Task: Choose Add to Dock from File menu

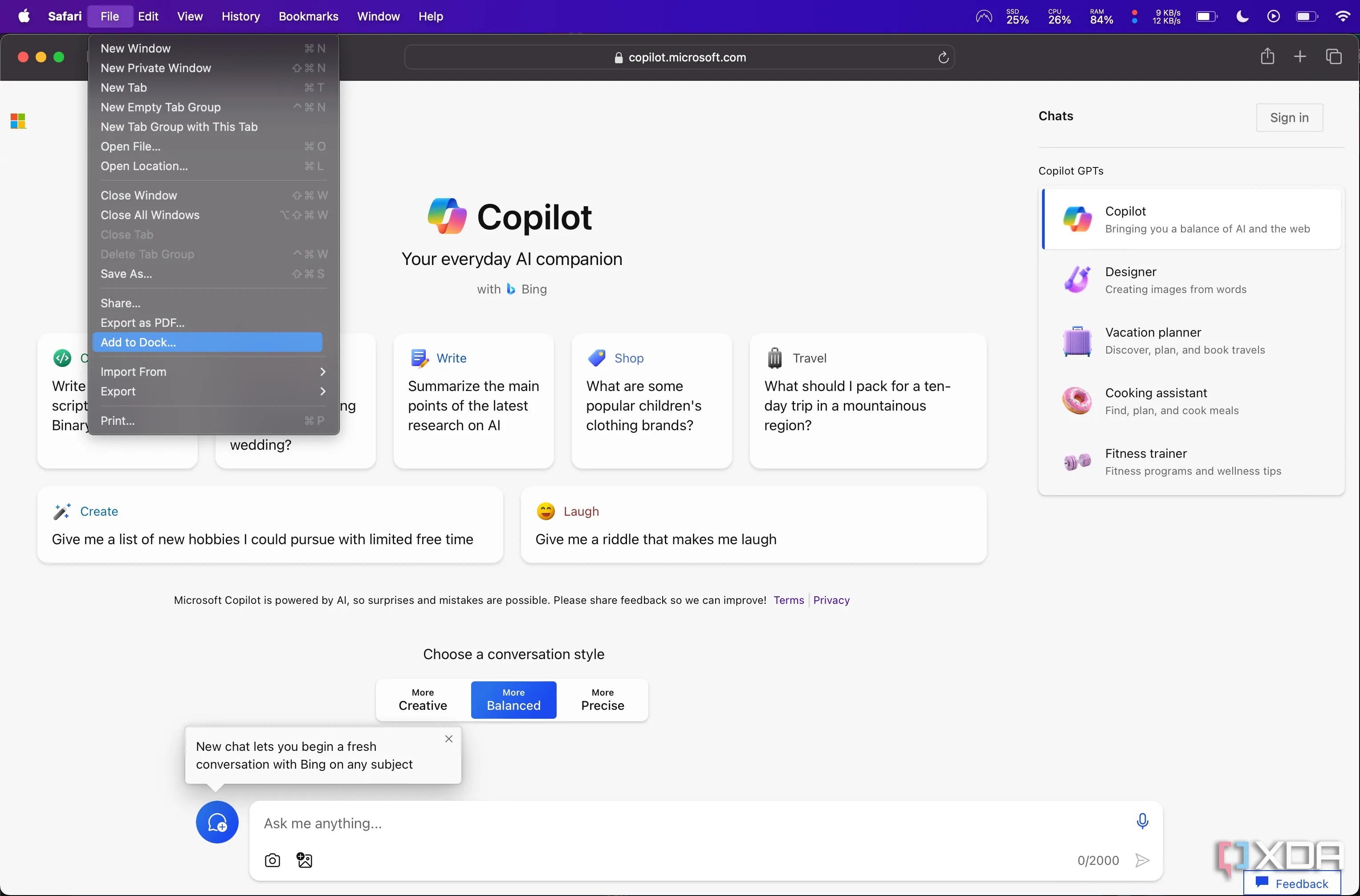Action: click(208, 342)
